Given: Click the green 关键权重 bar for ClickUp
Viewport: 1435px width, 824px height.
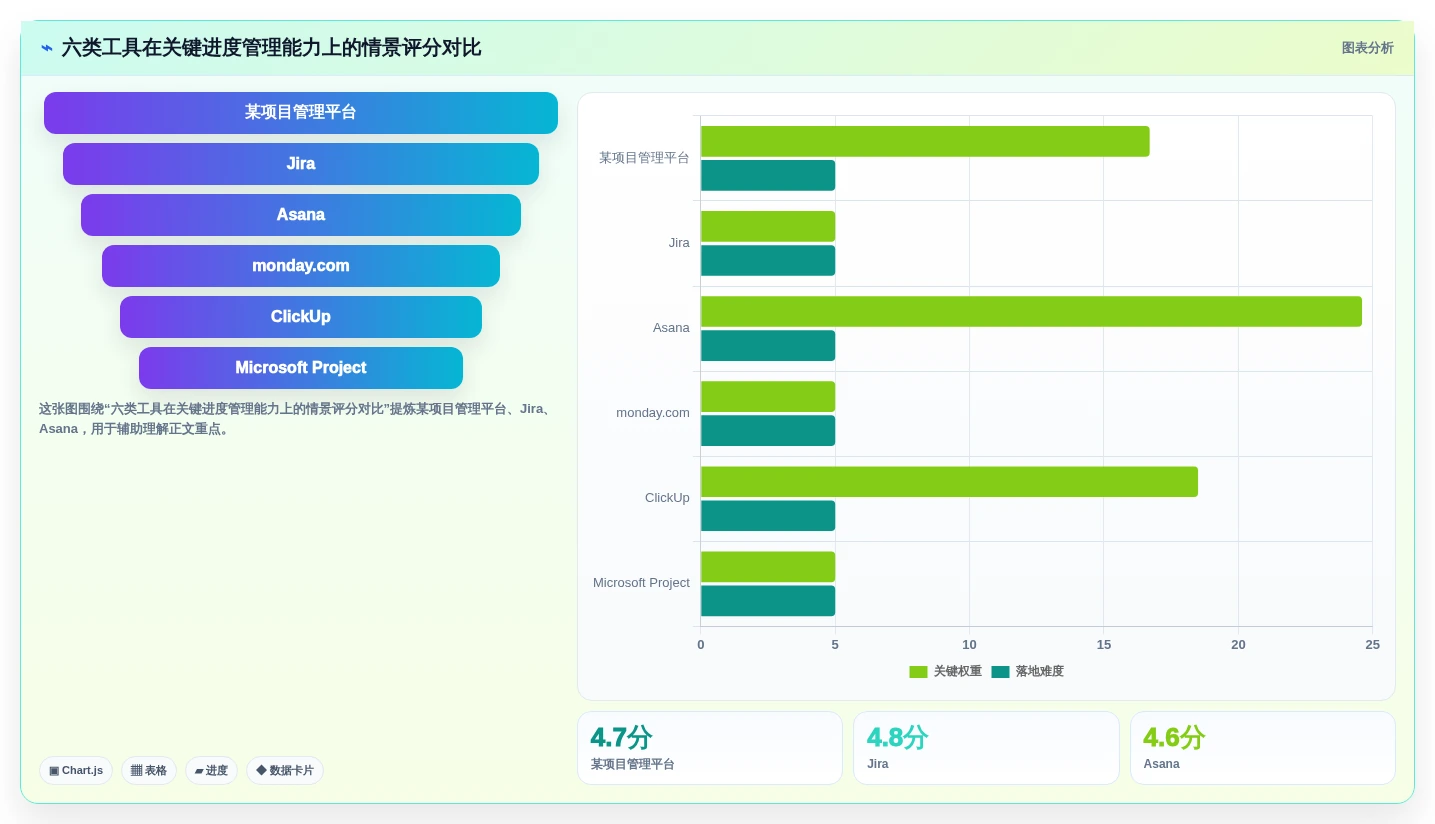Looking at the screenshot, I should (949, 482).
